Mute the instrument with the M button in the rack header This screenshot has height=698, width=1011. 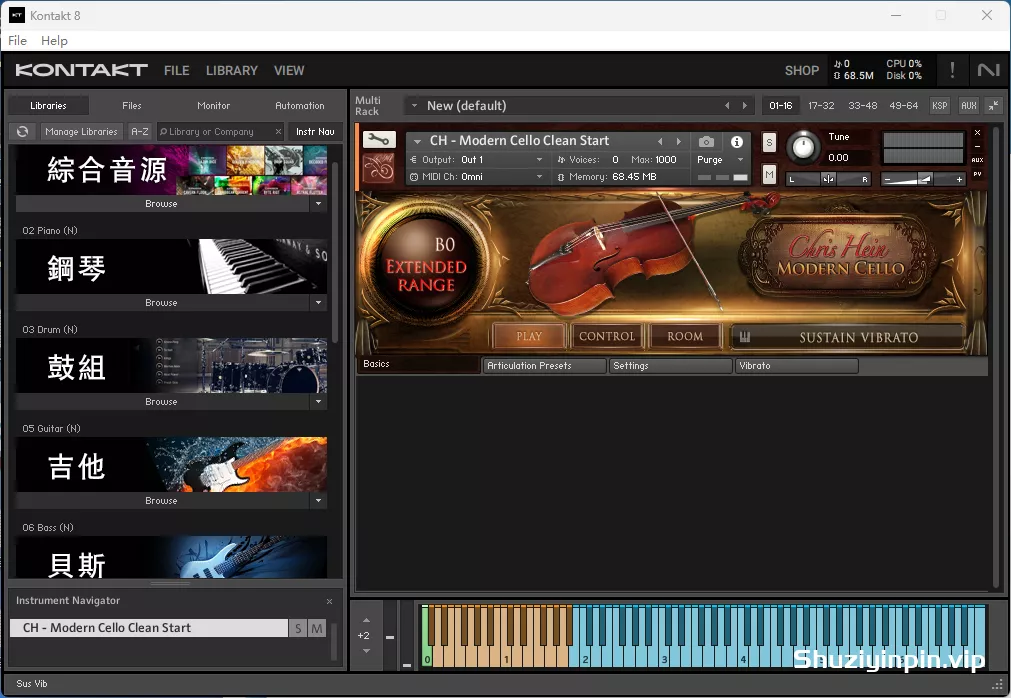[x=769, y=174]
